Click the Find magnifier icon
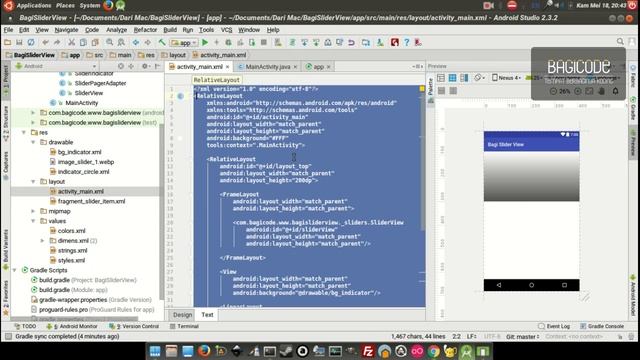This screenshot has width=640, height=360. (109, 42)
